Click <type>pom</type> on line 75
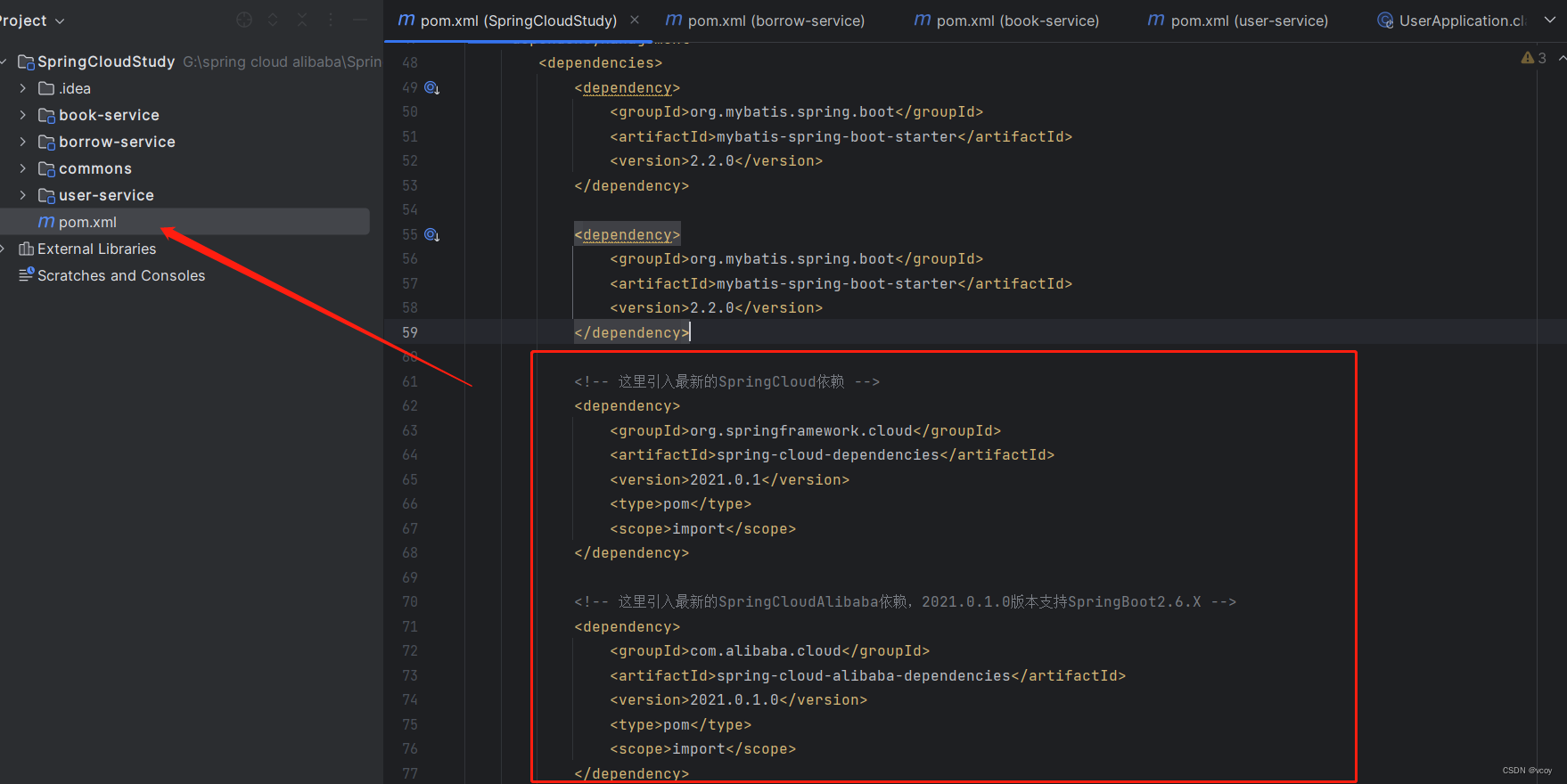The image size is (1567, 784). tap(681, 724)
